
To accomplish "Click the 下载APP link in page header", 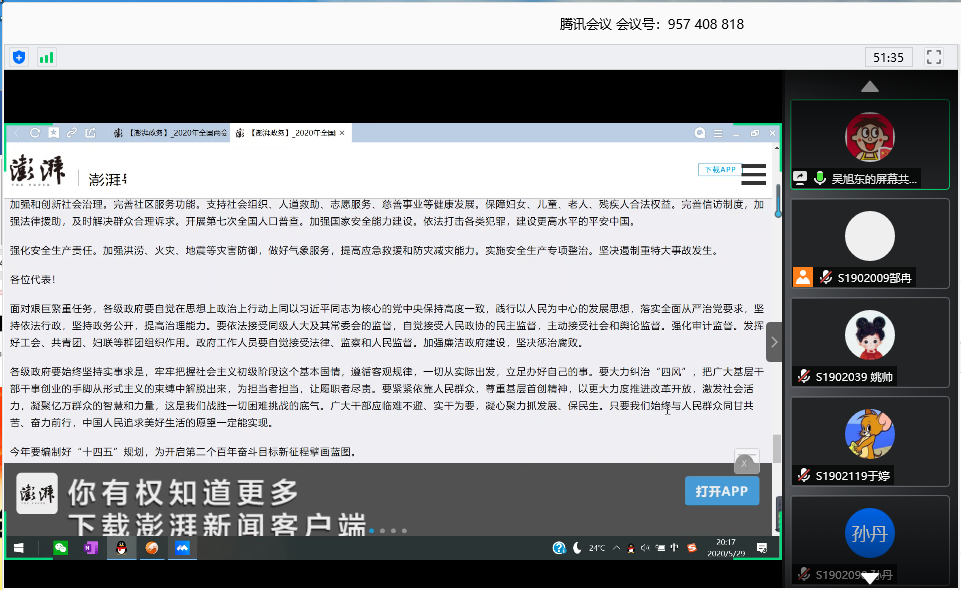I will click(717, 170).
